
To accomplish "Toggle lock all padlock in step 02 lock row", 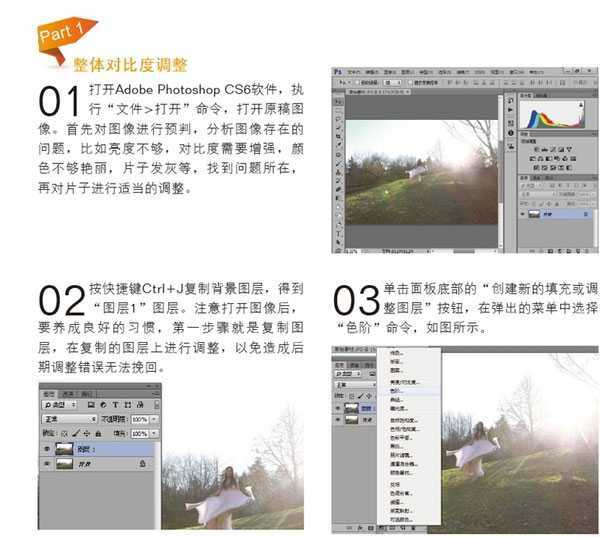I will point(98,434).
